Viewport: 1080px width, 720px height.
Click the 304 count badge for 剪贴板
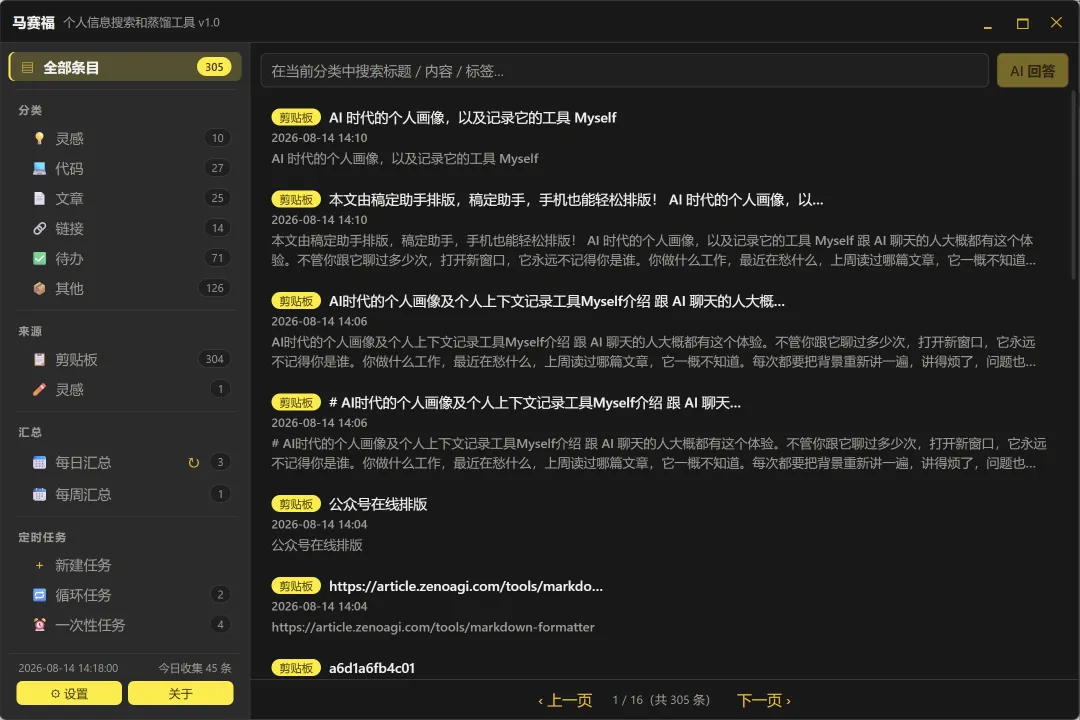tap(215, 359)
